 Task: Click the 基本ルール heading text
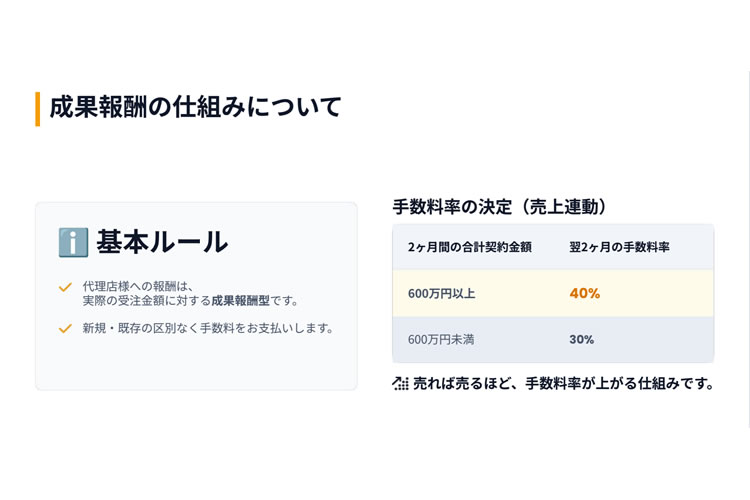coord(162,242)
